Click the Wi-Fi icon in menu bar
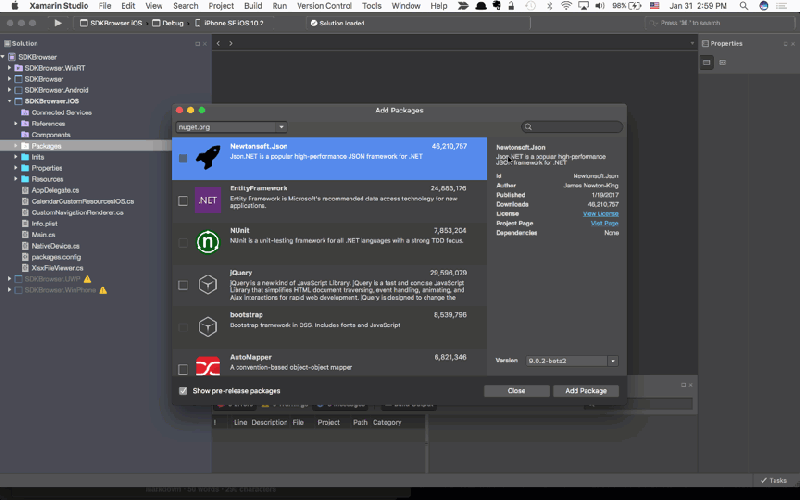The height and width of the screenshot is (500, 800). click(x=566, y=6)
